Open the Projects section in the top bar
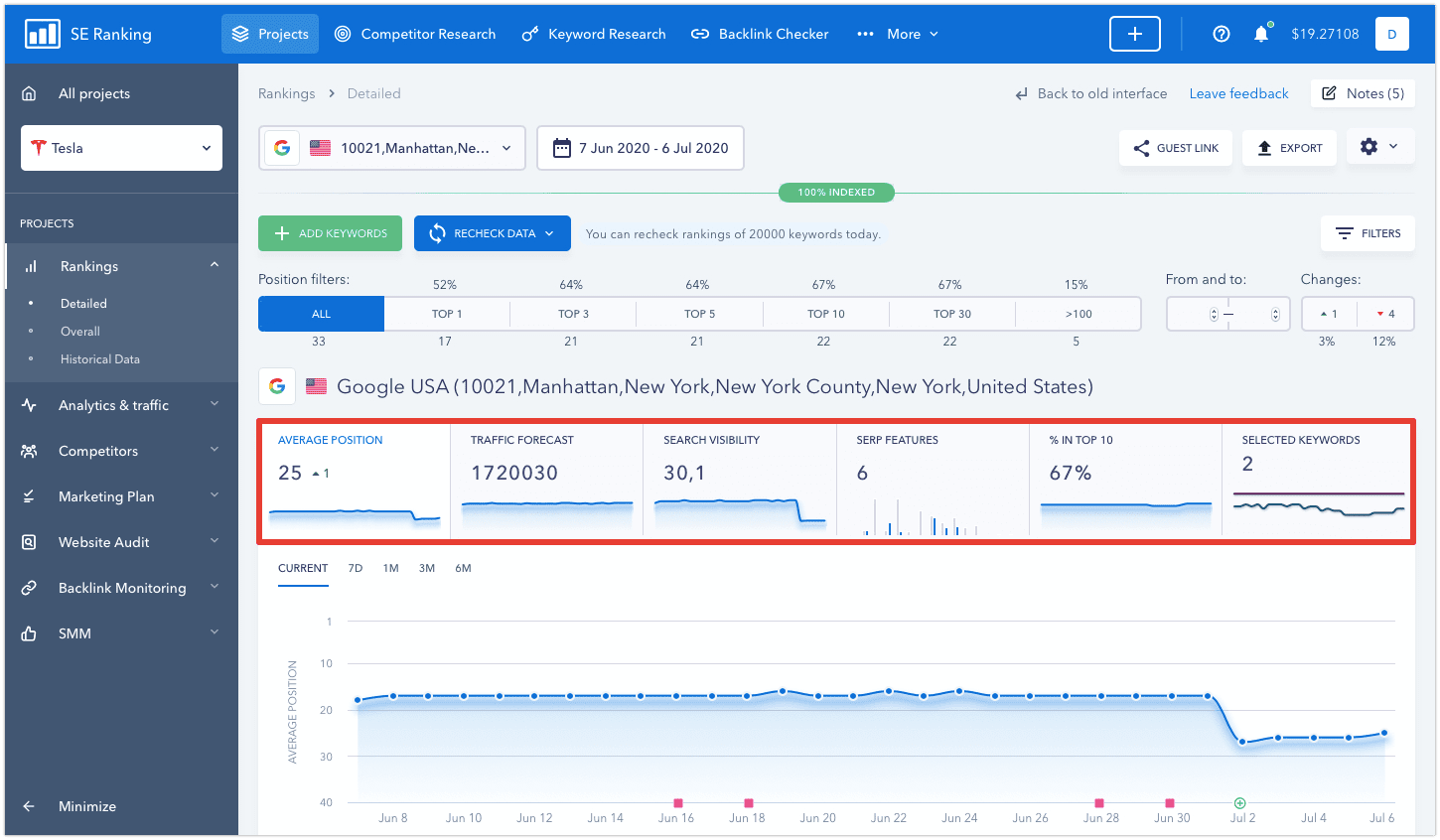This screenshot has width=1440, height=840. (x=270, y=34)
